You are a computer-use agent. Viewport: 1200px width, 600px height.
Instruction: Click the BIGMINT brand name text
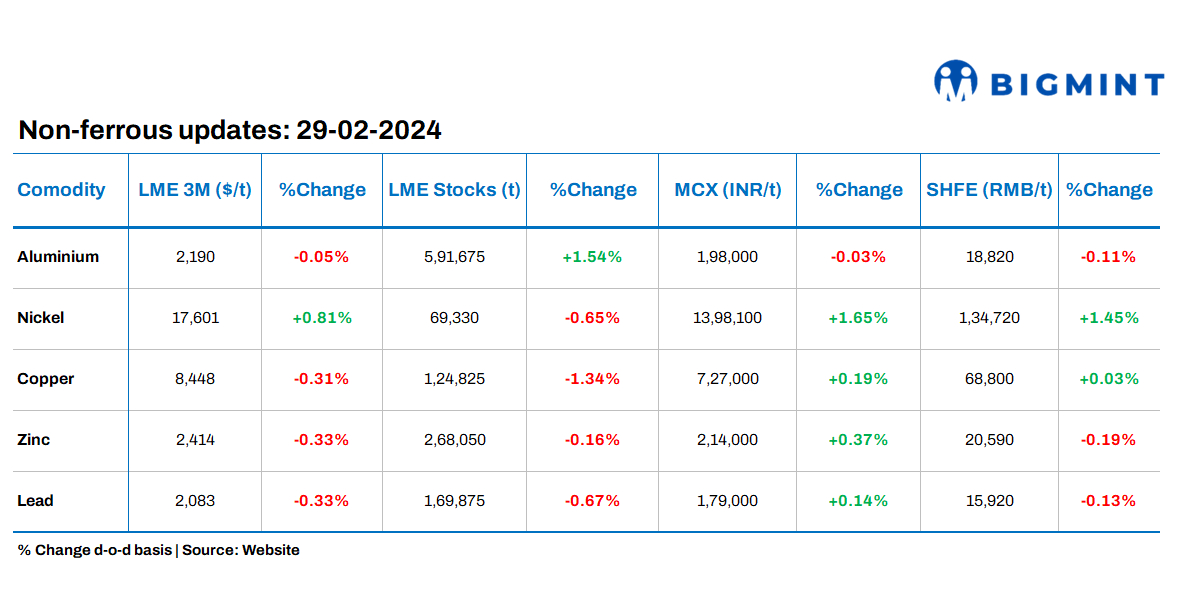[x=1077, y=84]
